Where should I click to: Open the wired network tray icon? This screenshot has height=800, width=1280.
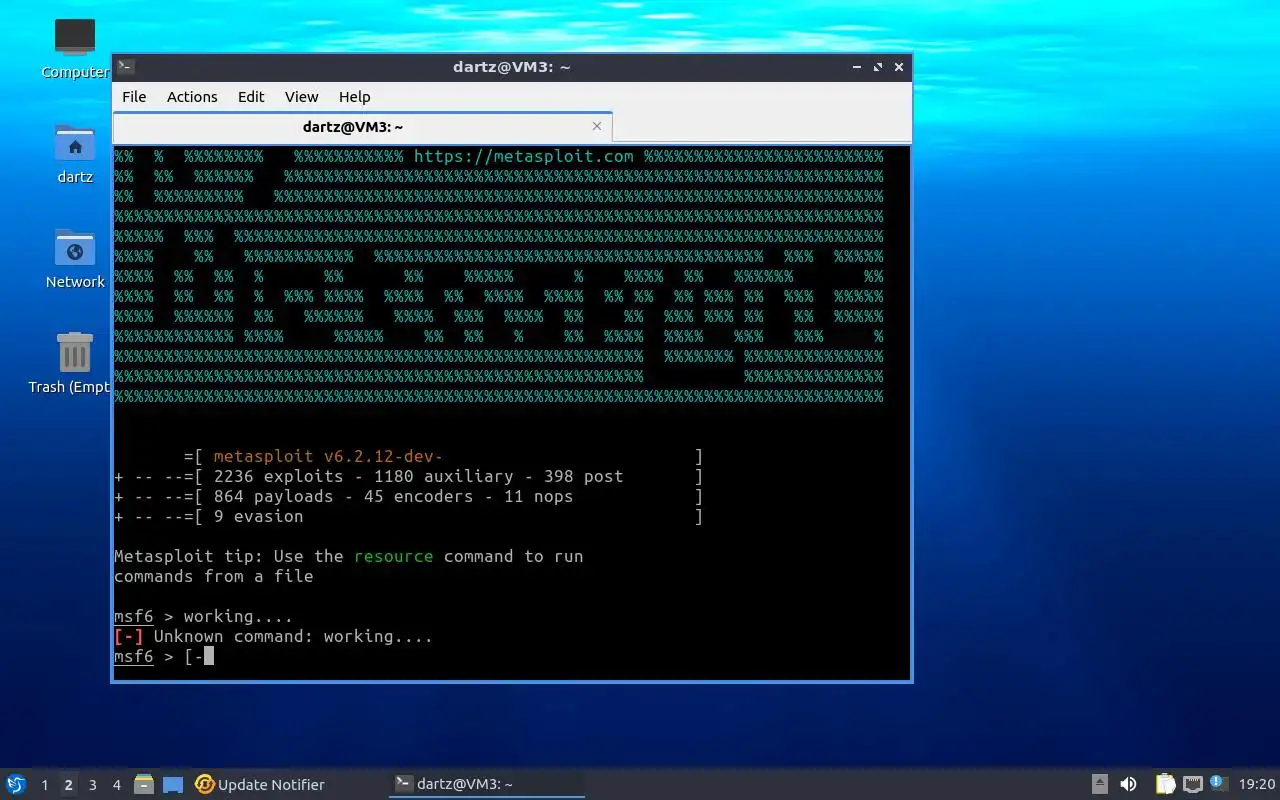tap(1193, 785)
